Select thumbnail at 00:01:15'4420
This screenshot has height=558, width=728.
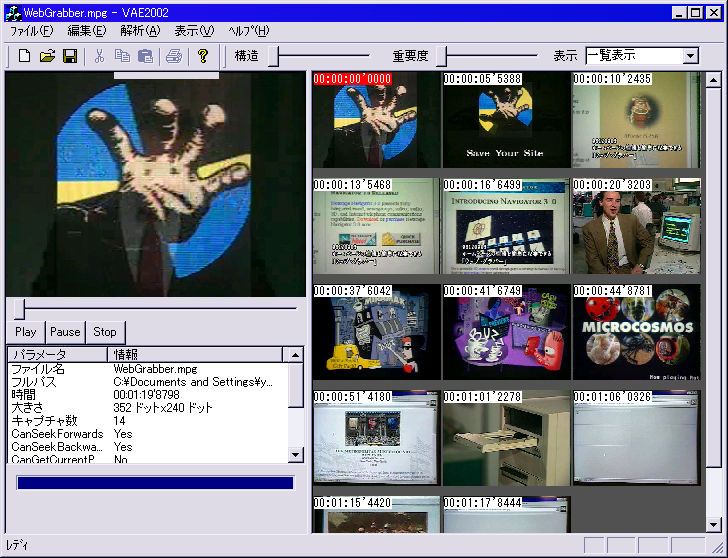coord(377,515)
